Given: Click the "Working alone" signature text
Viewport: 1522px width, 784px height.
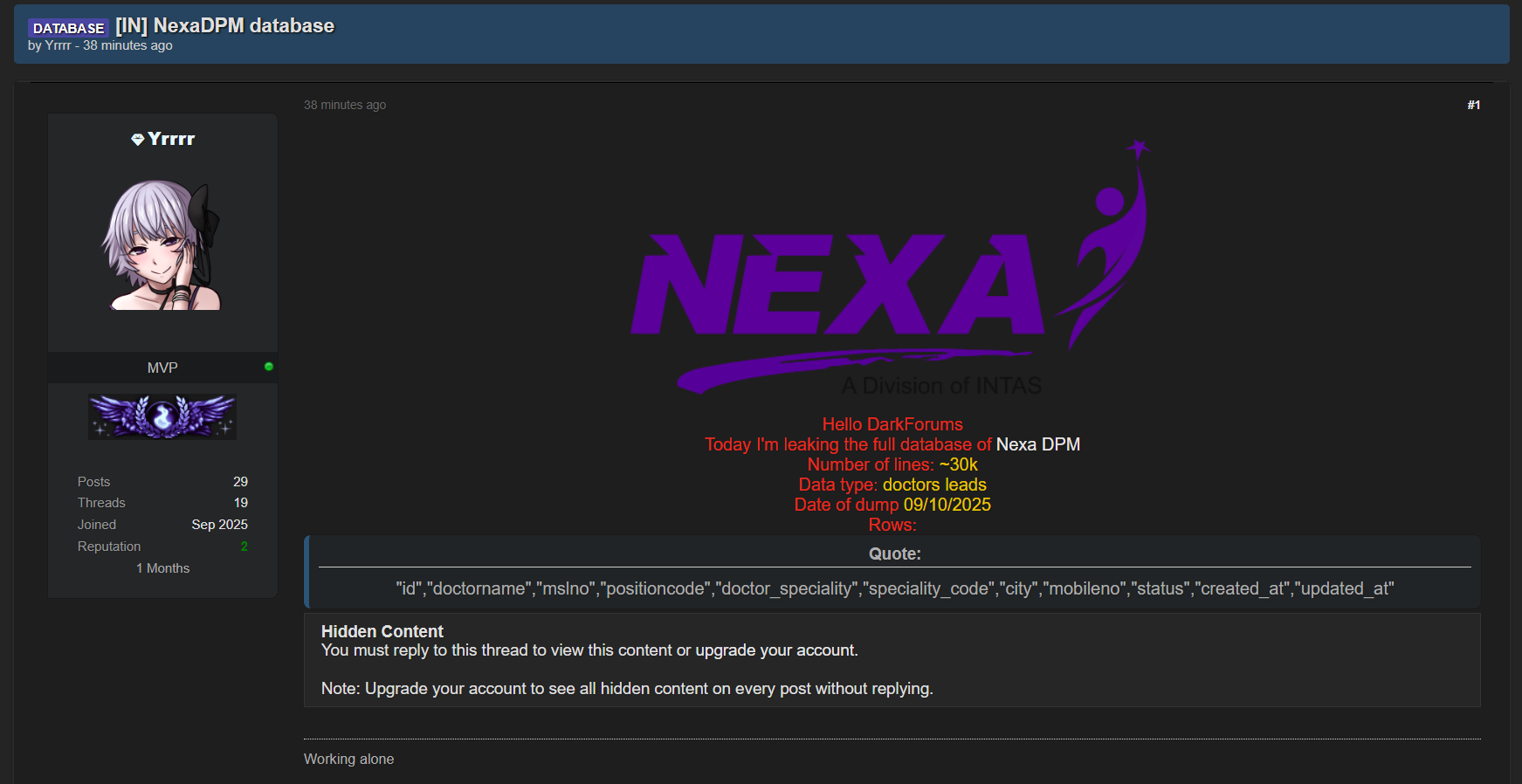Looking at the screenshot, I should (x=348, y=759).
